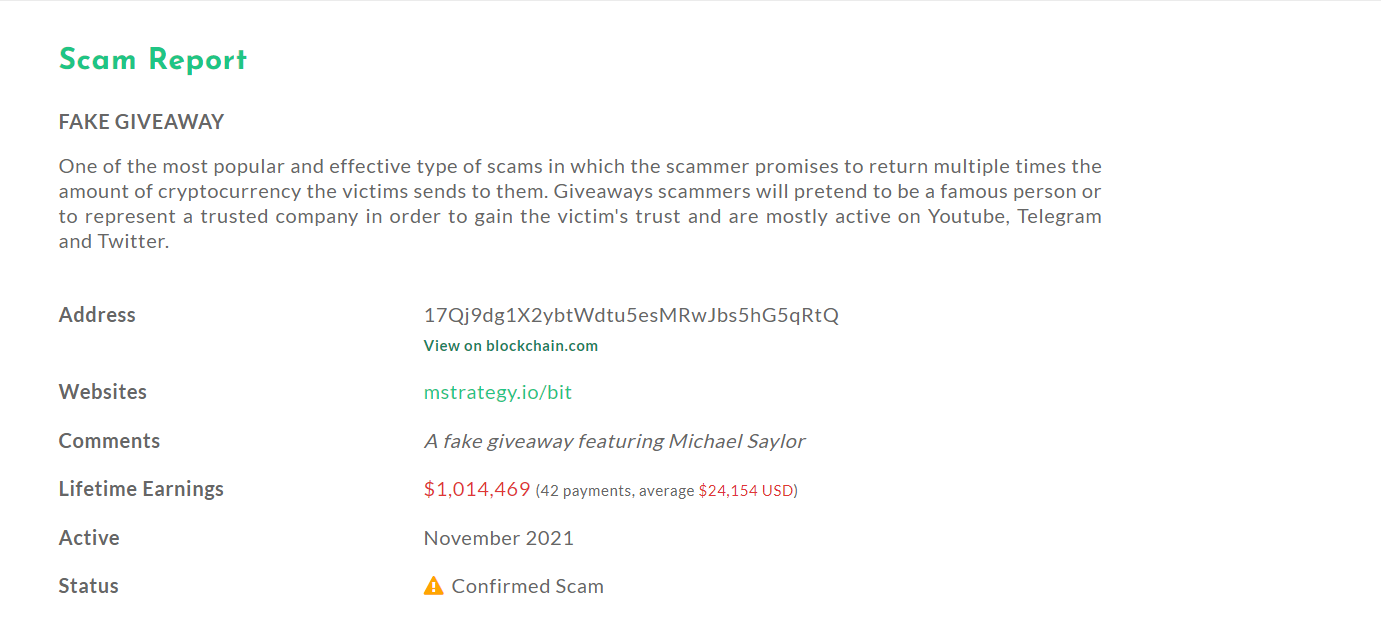Click the FAKE GIVEAWAY subheading

point(142,122)
